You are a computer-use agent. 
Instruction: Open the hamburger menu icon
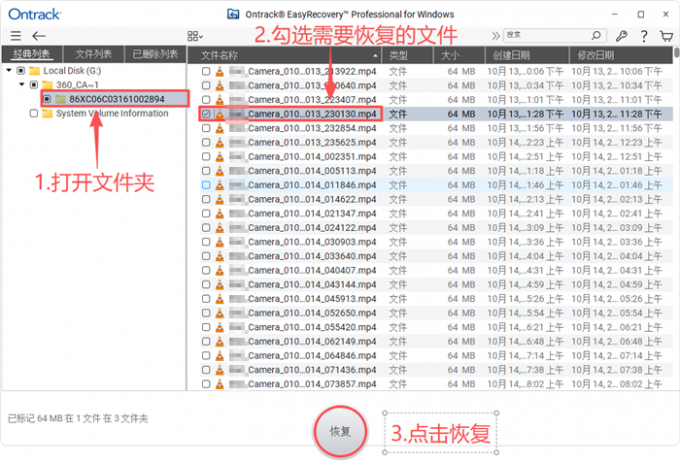click(x=15, y=36)
